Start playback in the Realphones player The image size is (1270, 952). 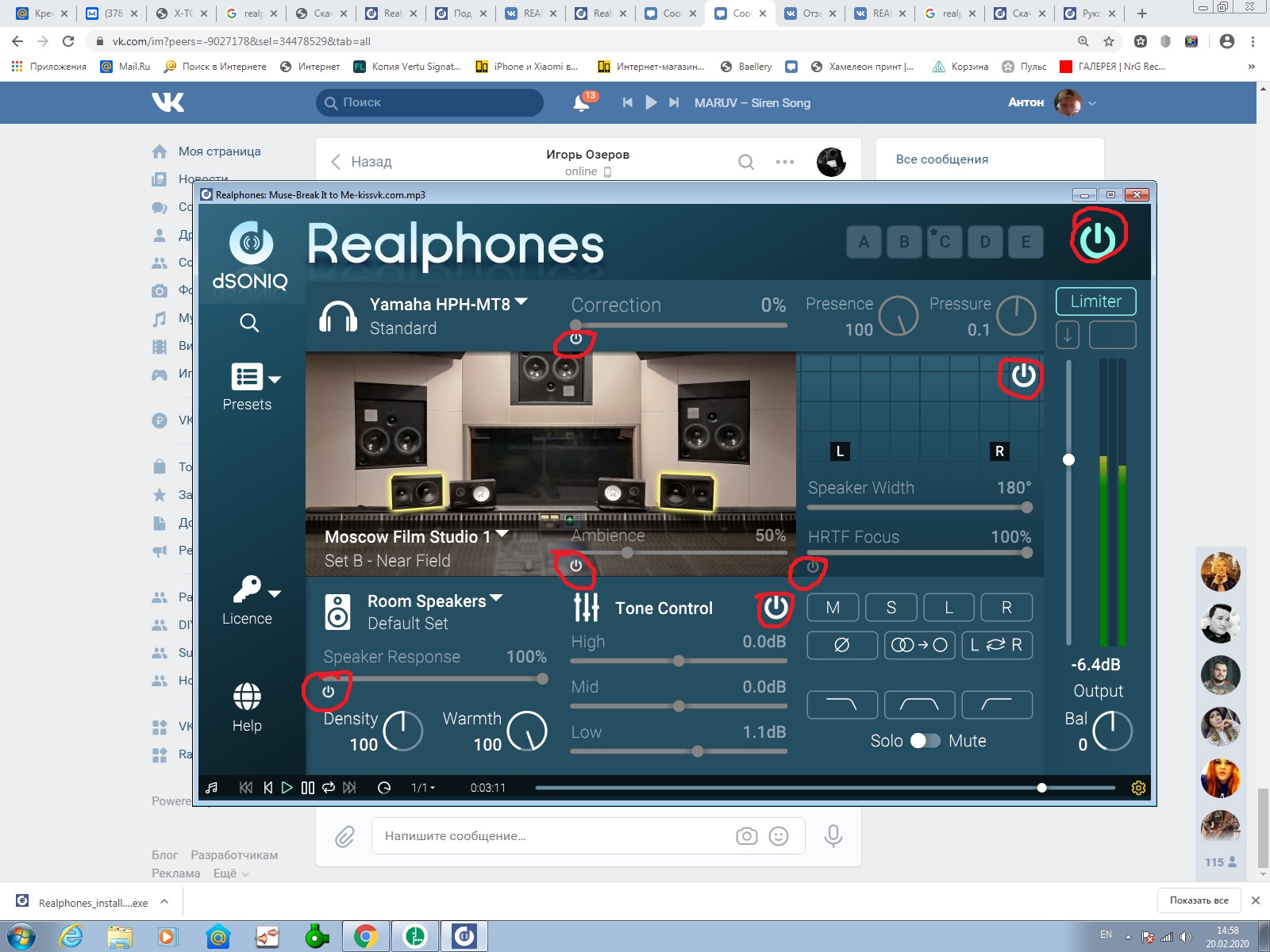pos(287,788)
